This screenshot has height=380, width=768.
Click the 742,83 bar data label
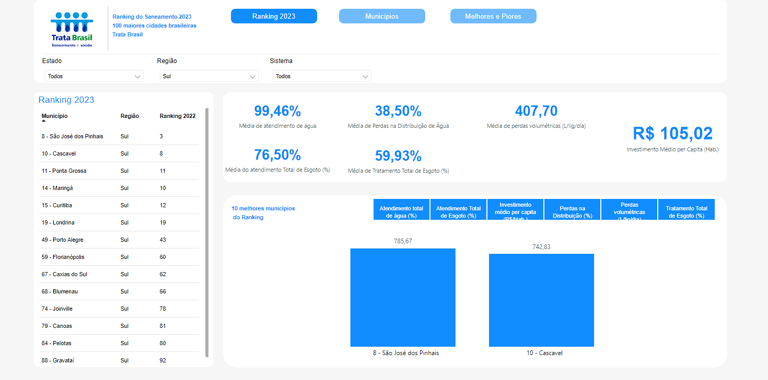click(541, 247)
